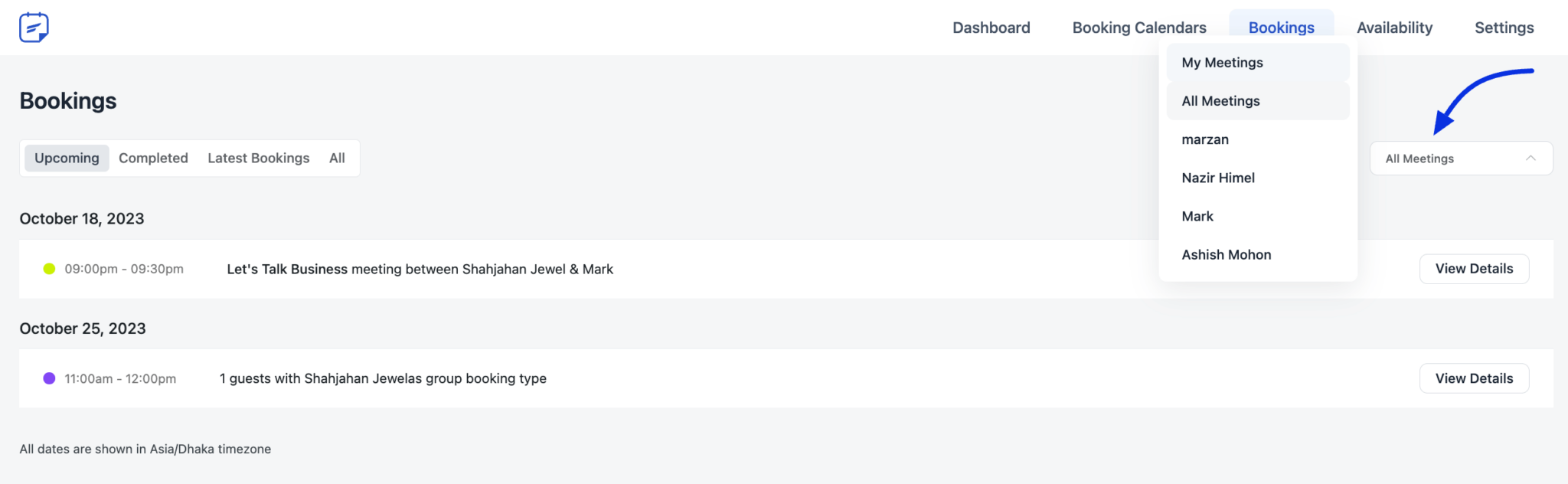The image size is (1568, 484).
Task: Go to Booking Calendars
Action: 1138,28
